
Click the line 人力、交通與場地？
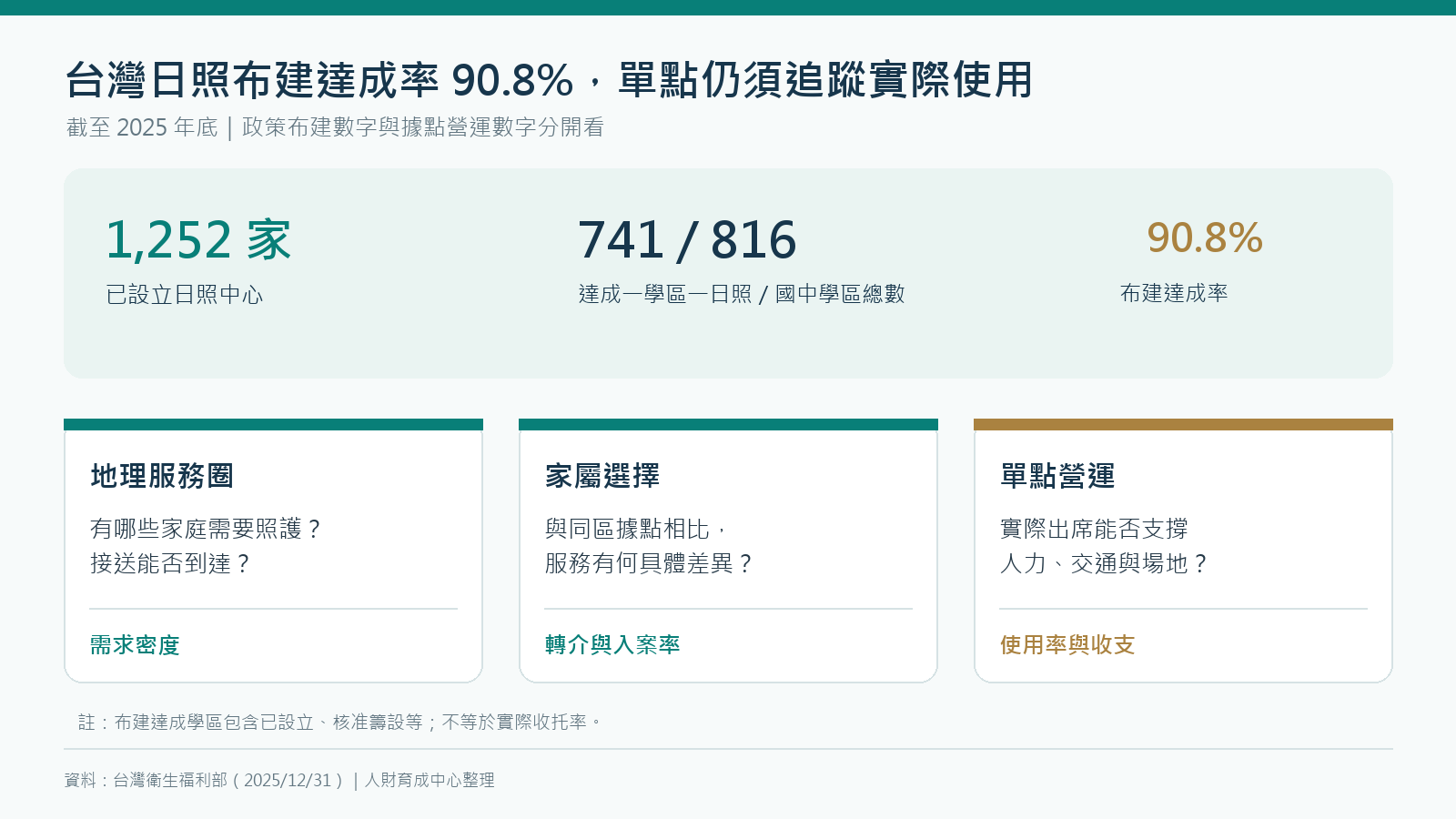pos(1105,563)
